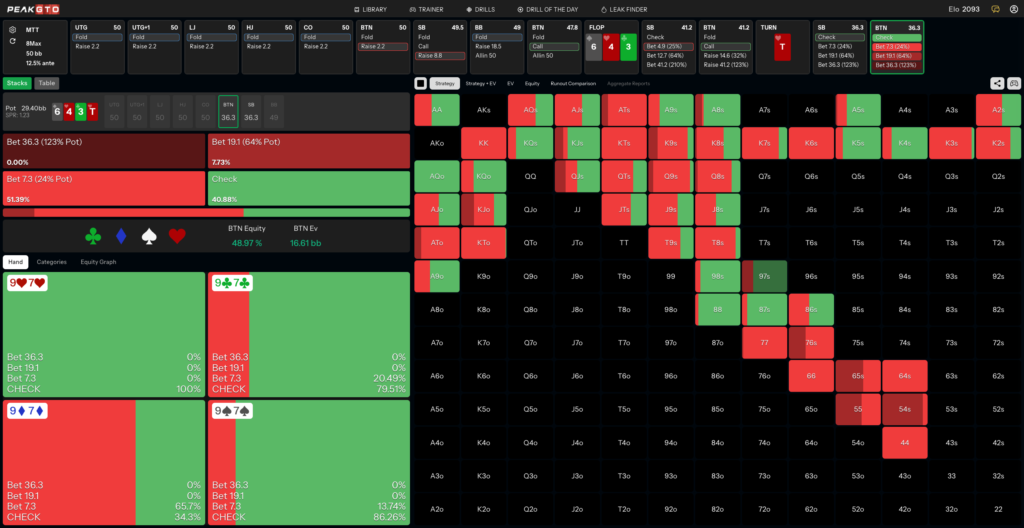Image resolution: width=1024 pixels, height=528 pixels.
Task: Open the share icon button
Action: coord(997,83)
